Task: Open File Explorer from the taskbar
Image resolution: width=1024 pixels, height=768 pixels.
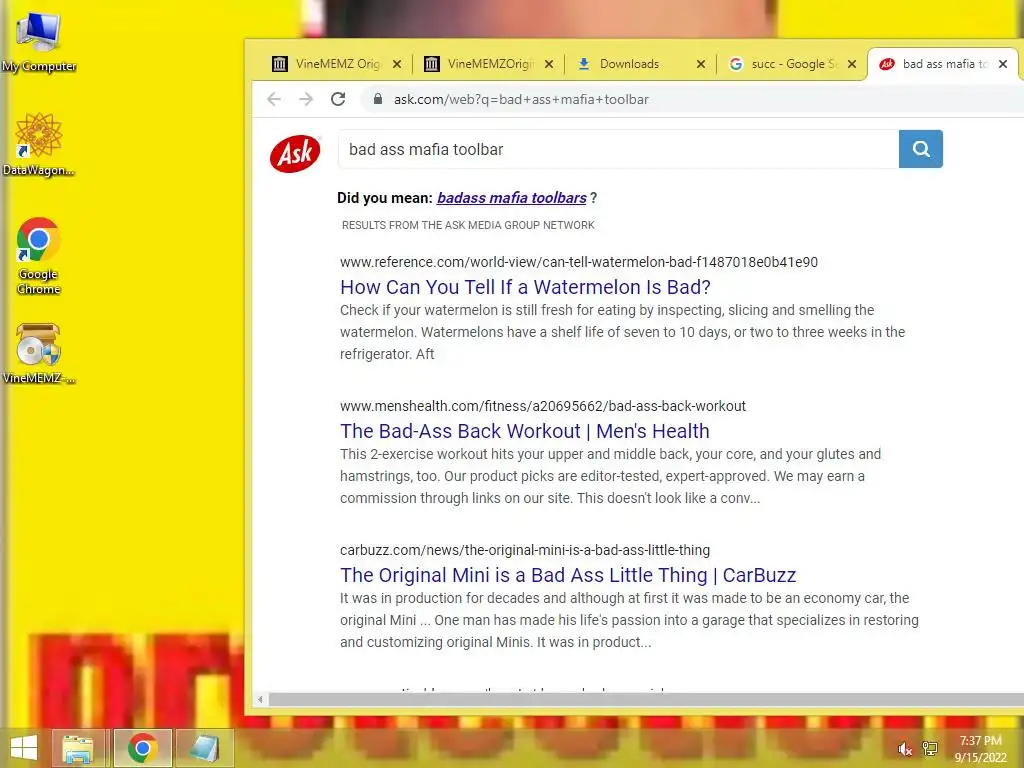Action: coord(78,748)
